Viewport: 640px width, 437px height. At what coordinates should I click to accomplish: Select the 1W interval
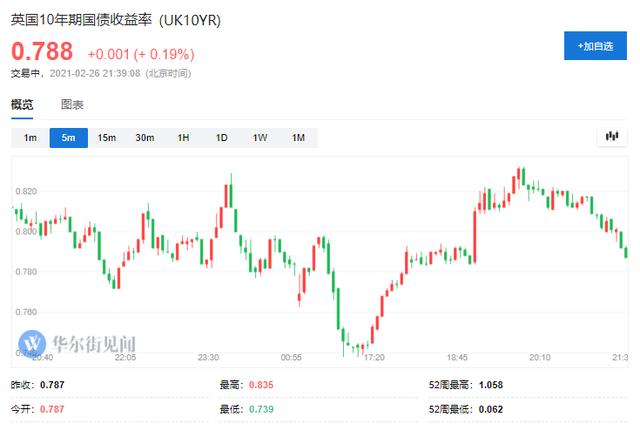260,138
